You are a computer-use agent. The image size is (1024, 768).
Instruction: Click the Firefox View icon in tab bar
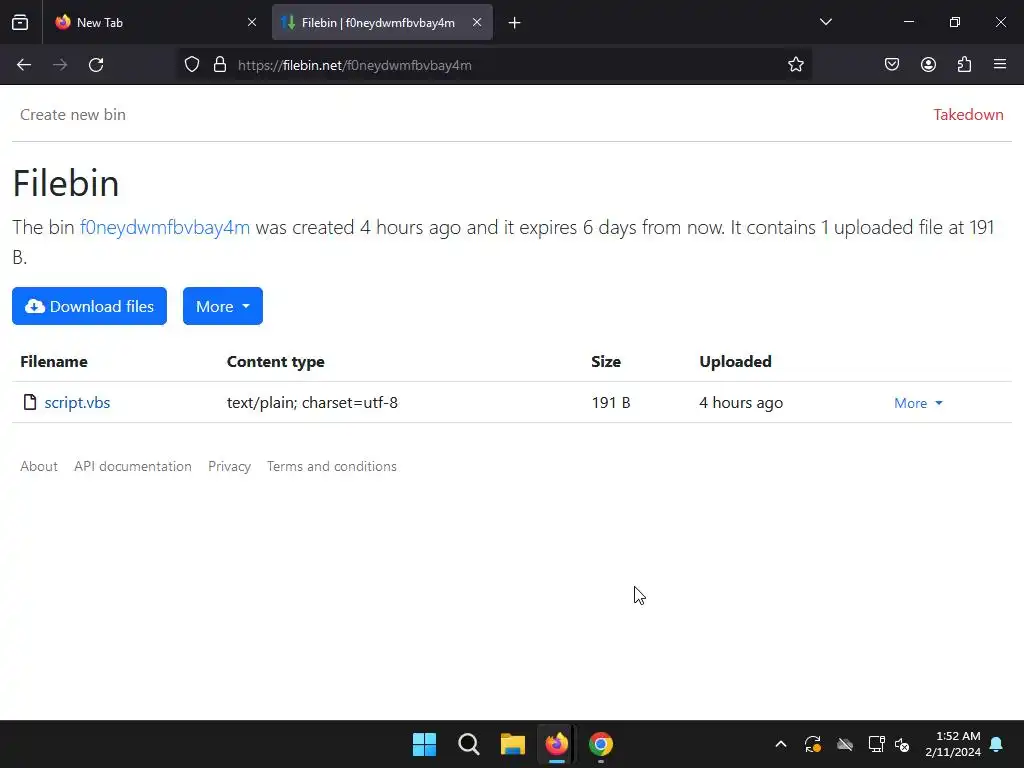point(20,22)
